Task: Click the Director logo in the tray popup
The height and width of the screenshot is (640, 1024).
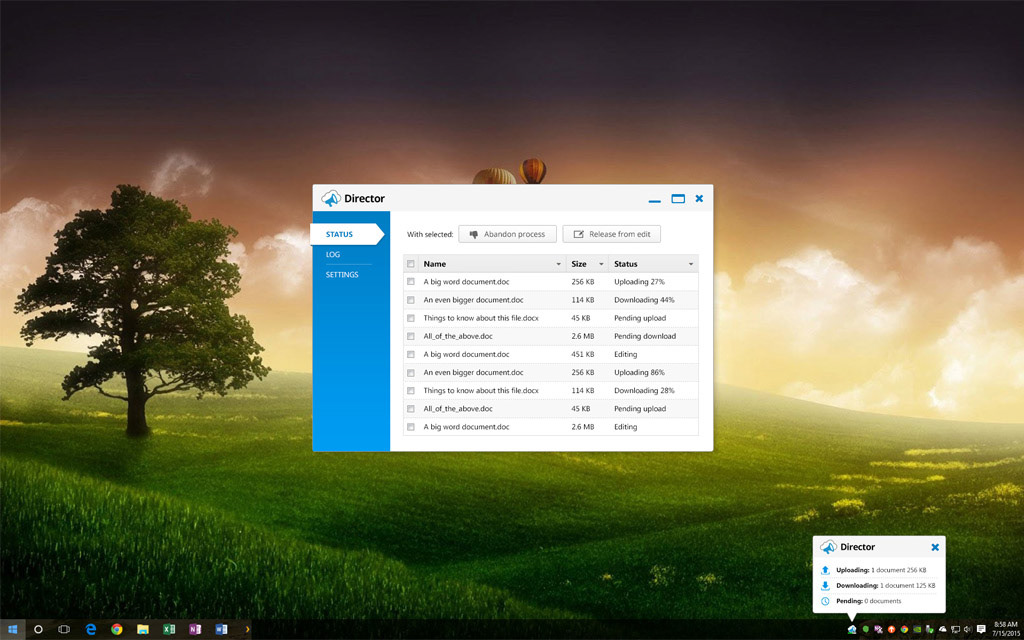Action: point(829,547)
